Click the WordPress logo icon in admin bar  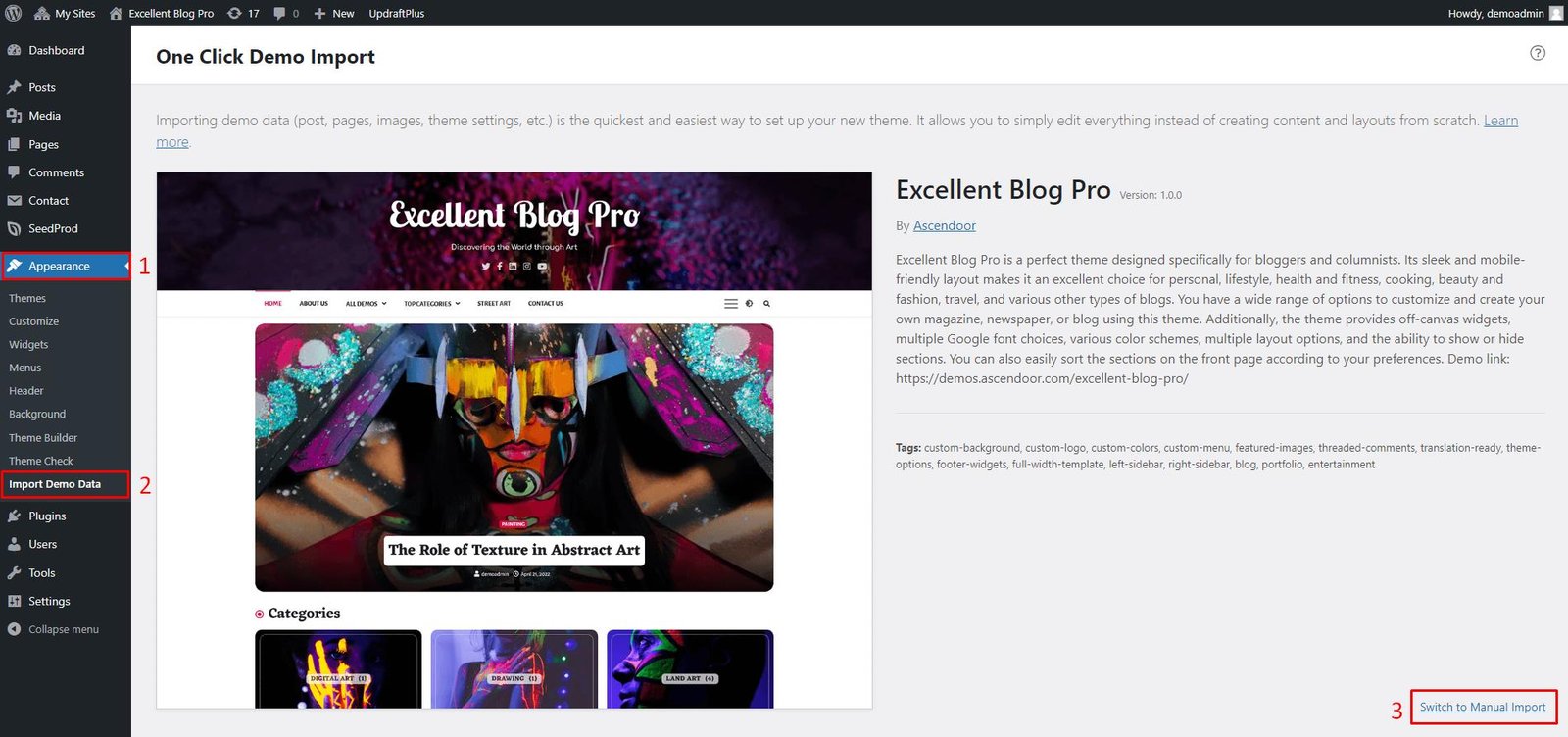tap(14, 13)
